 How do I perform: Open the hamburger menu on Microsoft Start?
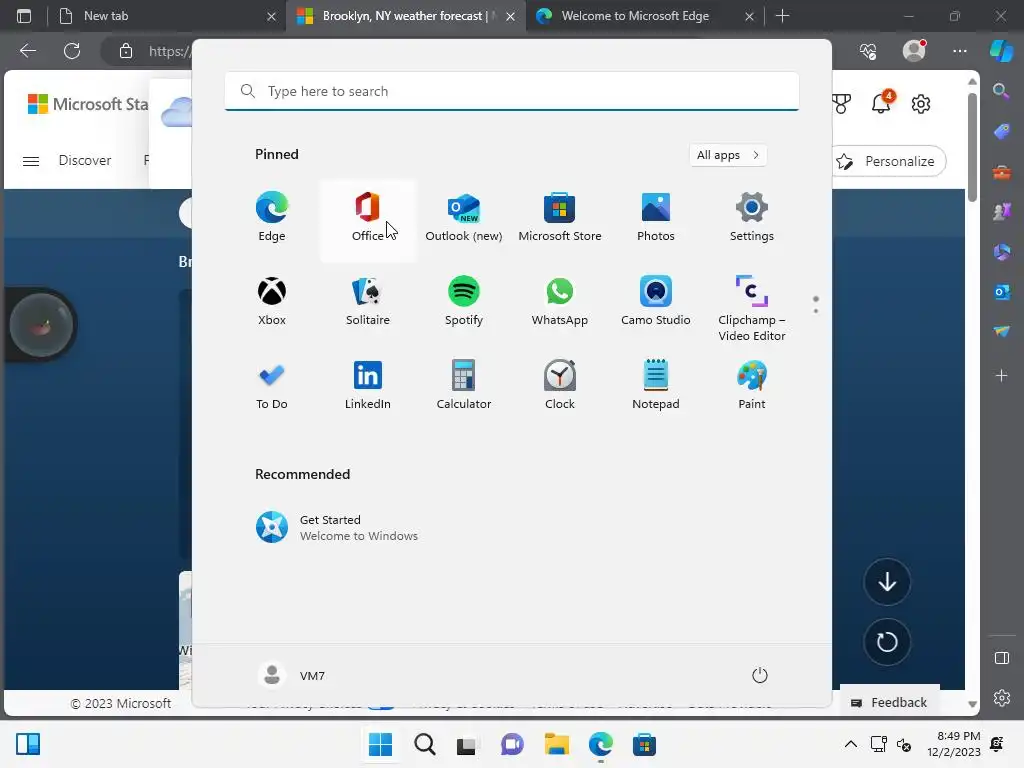(x=31, y=161)
